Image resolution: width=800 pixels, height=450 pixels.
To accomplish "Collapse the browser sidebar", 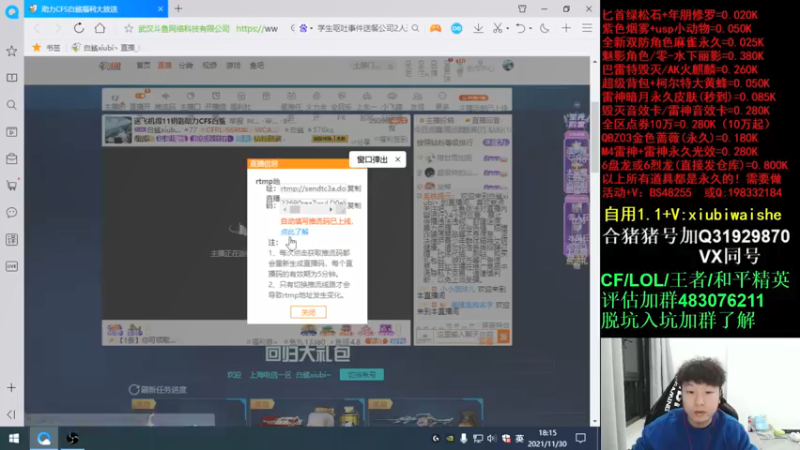I will [x=11, y=414].
